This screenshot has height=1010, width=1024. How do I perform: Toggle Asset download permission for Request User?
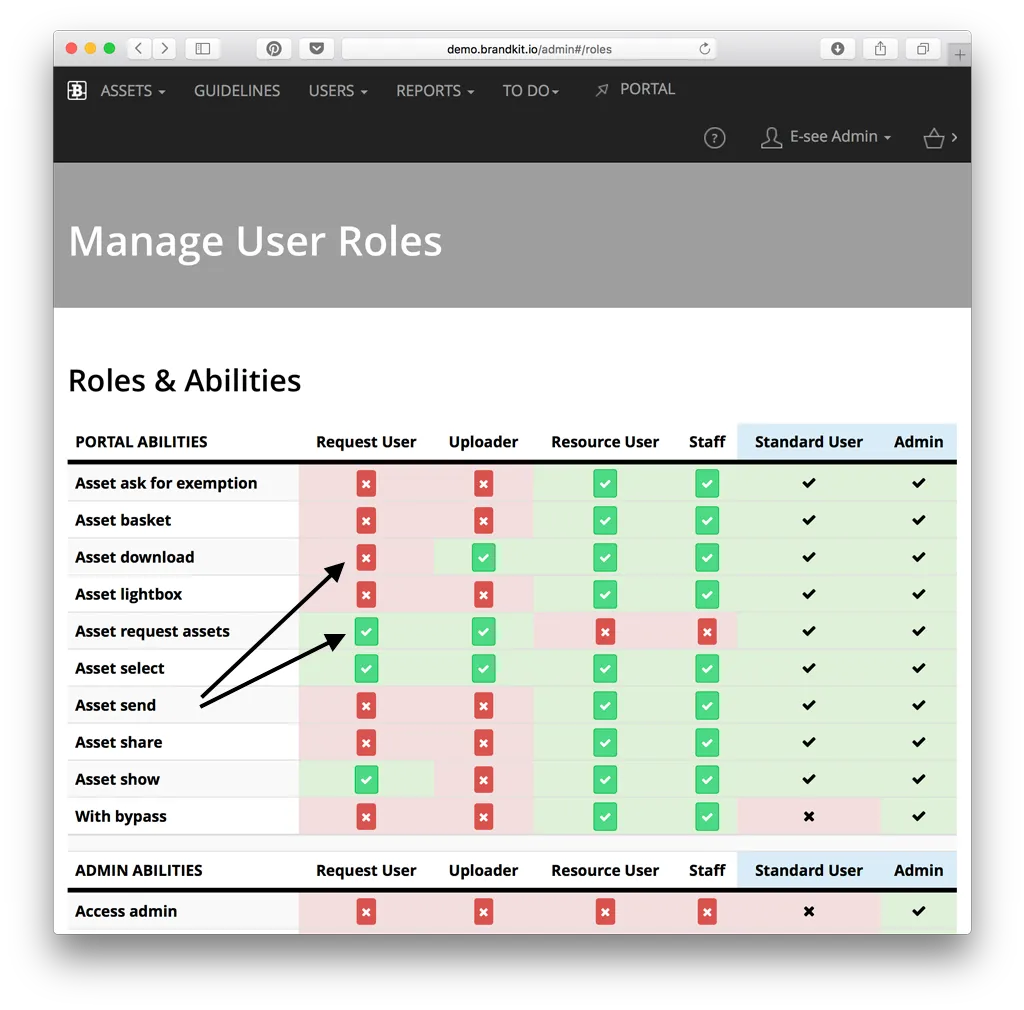366,557
